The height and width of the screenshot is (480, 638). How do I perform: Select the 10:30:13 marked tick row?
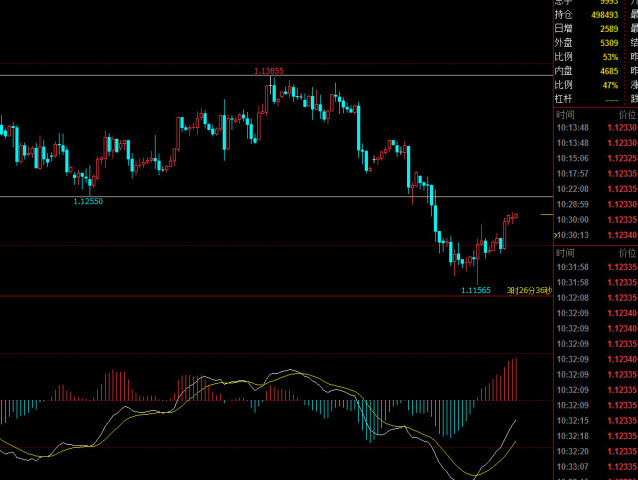click(595, 235)
